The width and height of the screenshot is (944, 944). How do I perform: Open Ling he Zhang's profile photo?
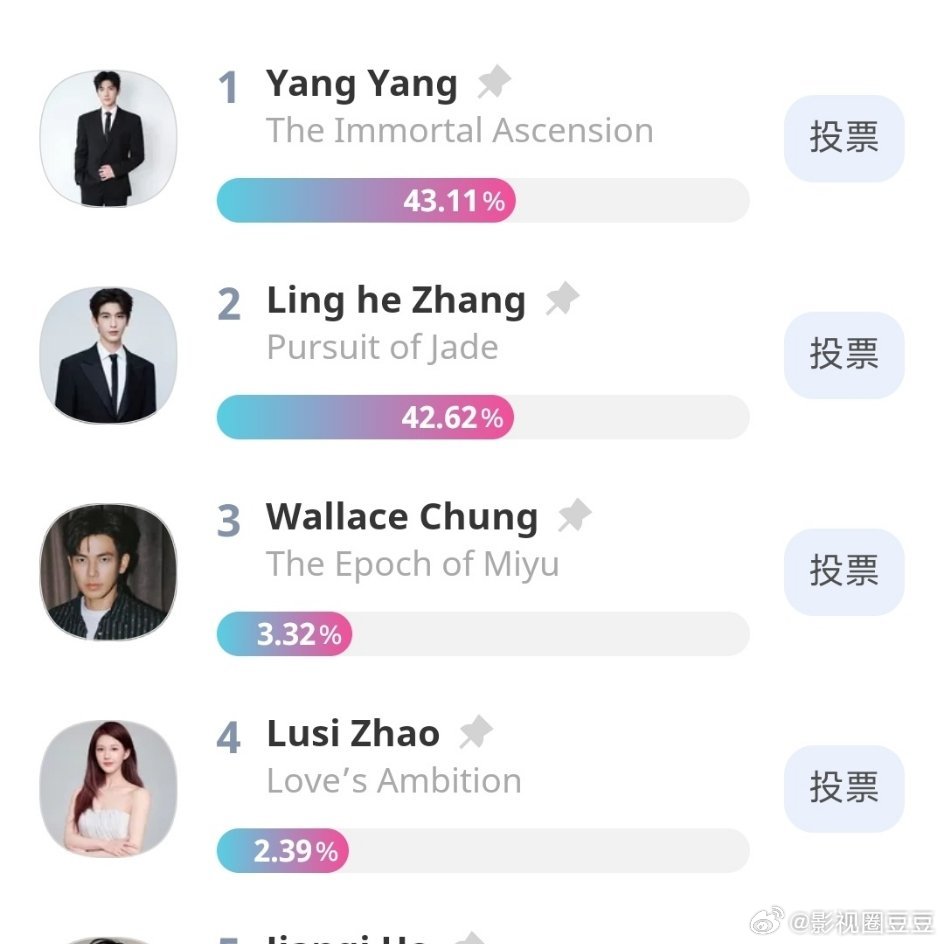click(x=108, y=355)
